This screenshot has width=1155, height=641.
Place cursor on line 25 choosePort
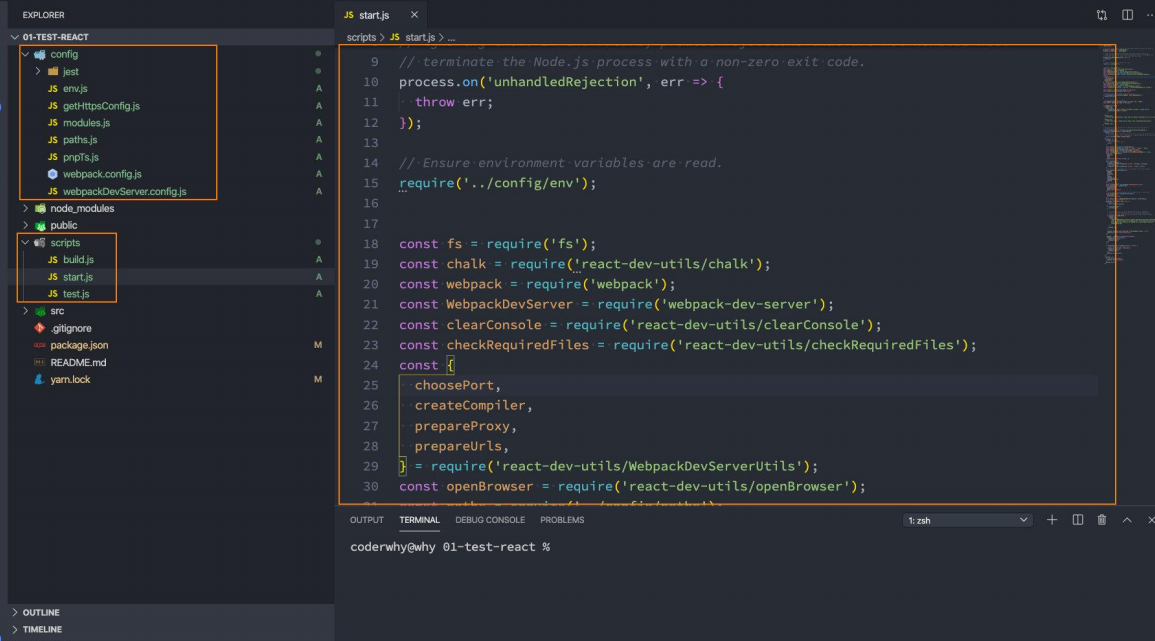coord(457,385)
